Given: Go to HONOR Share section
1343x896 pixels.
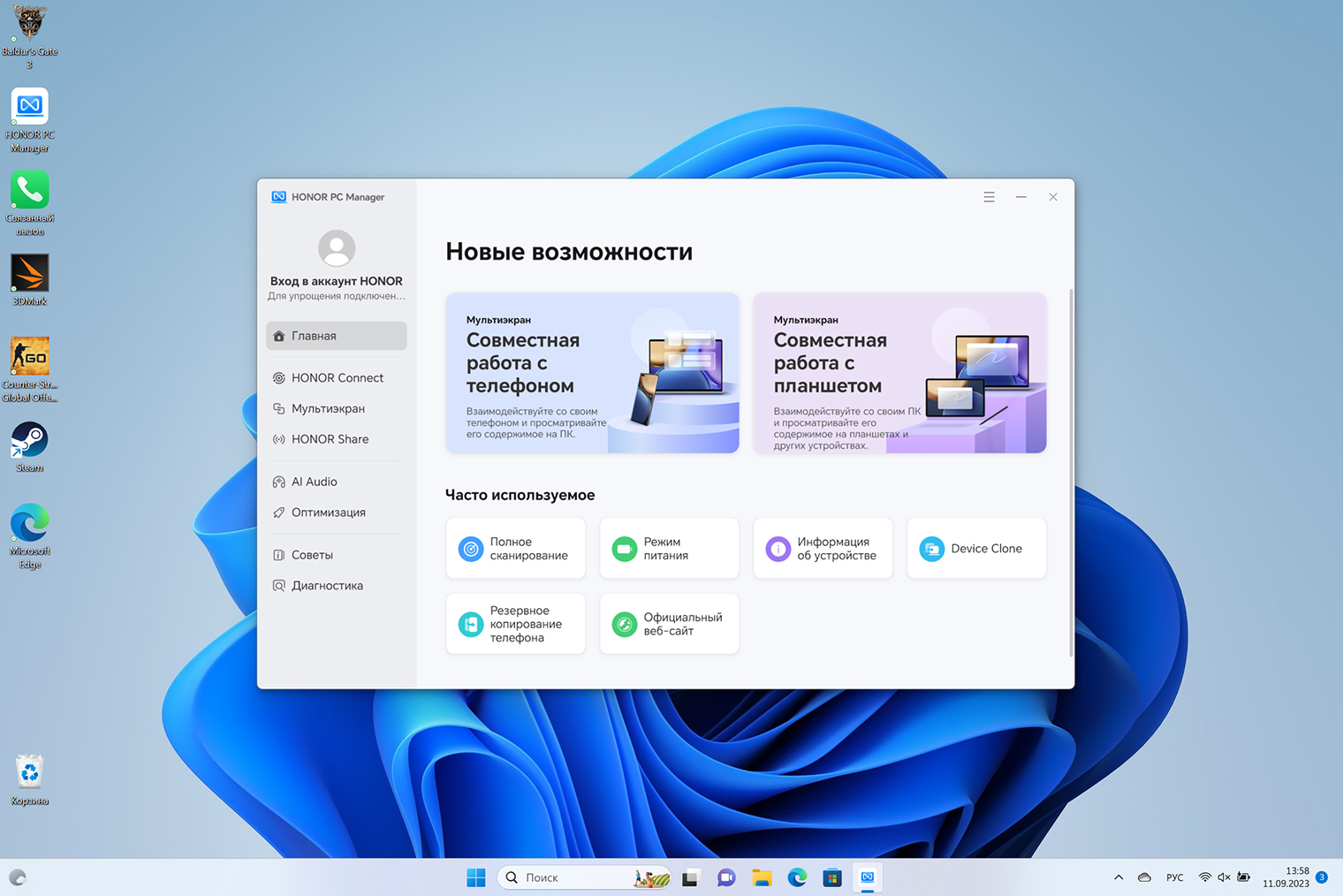Looking at the screenshot, I should tap(337, 439).
